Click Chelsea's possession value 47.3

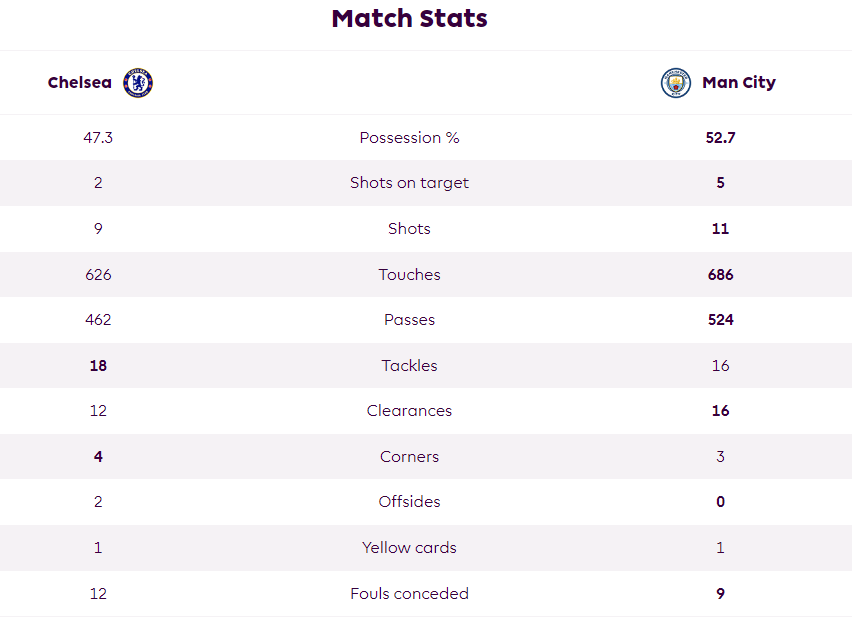point(98,138)
